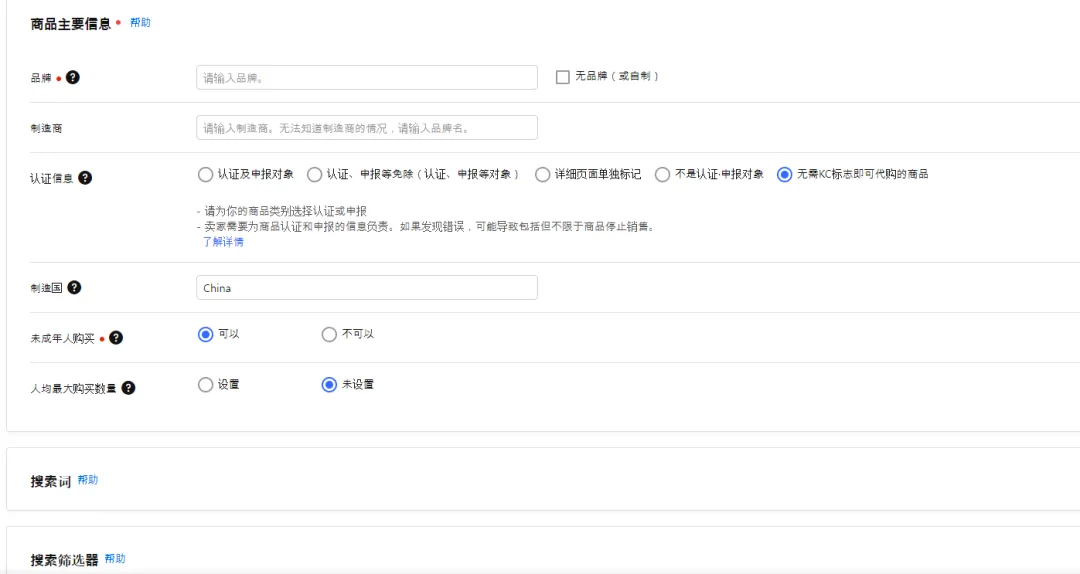The height and width of the screenshot is (574, 1080).
Task: Edit the 制造国 field containing China
Action: [367, 287]
